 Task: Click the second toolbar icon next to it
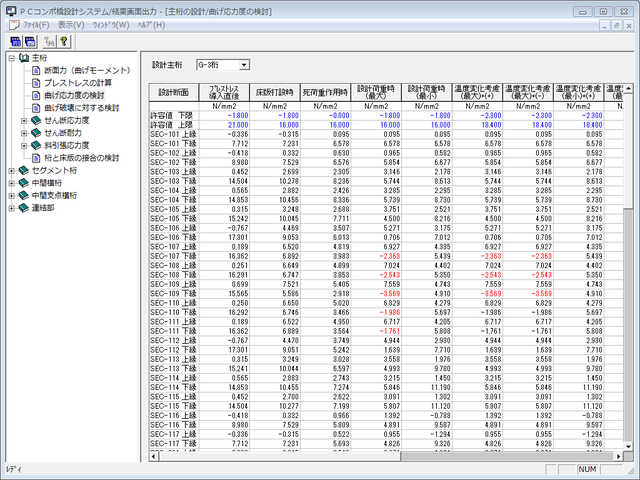click(x=32, y=41)
